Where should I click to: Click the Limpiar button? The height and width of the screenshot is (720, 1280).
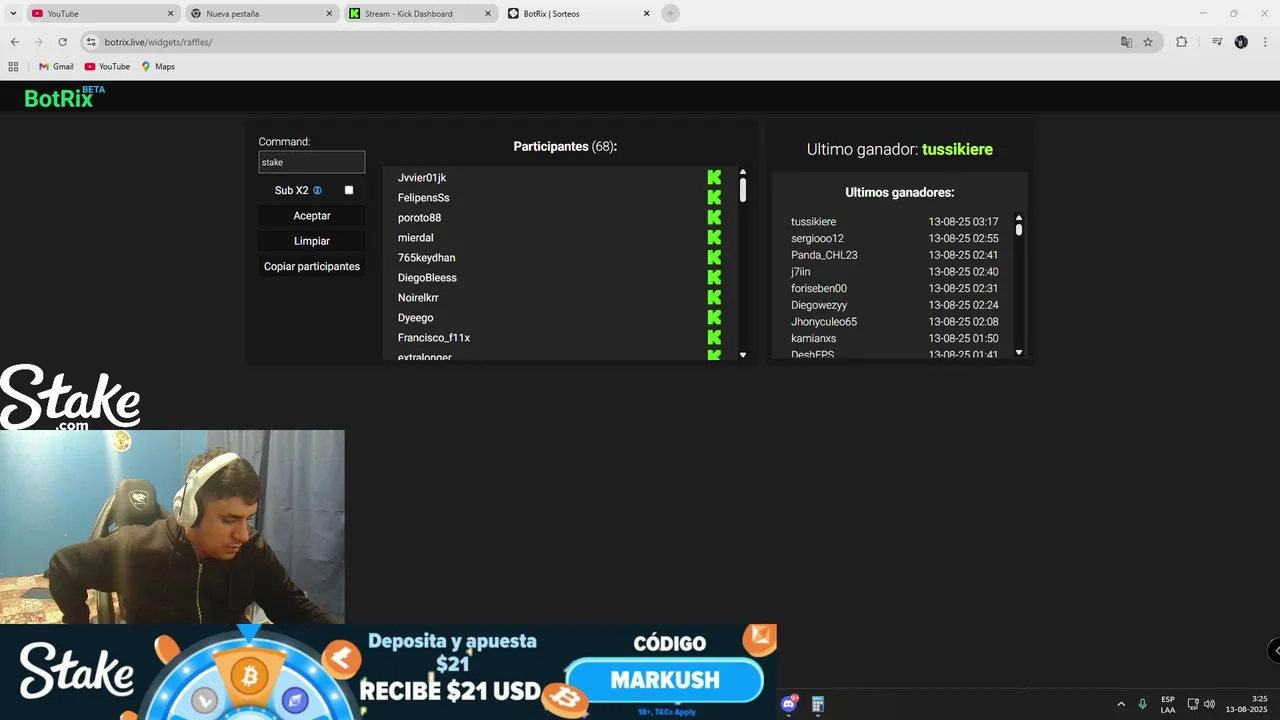pyautogui.click(x=312, y=241)
